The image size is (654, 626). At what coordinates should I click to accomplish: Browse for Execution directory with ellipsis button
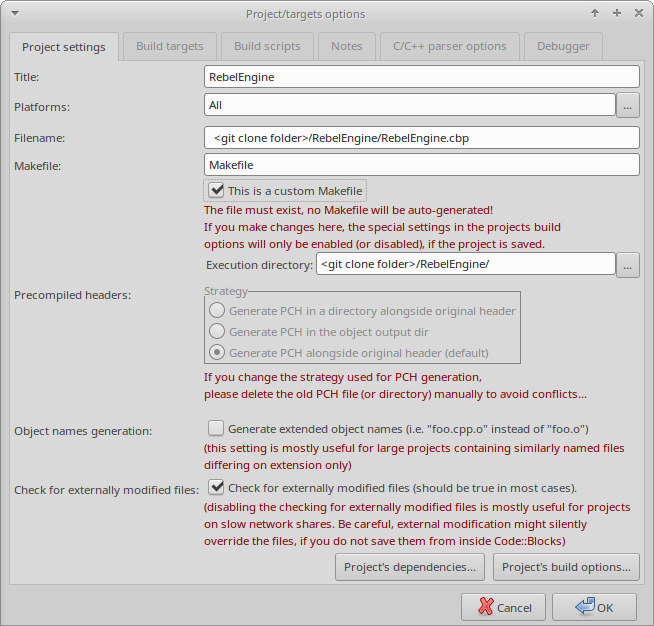click(628, 265)
